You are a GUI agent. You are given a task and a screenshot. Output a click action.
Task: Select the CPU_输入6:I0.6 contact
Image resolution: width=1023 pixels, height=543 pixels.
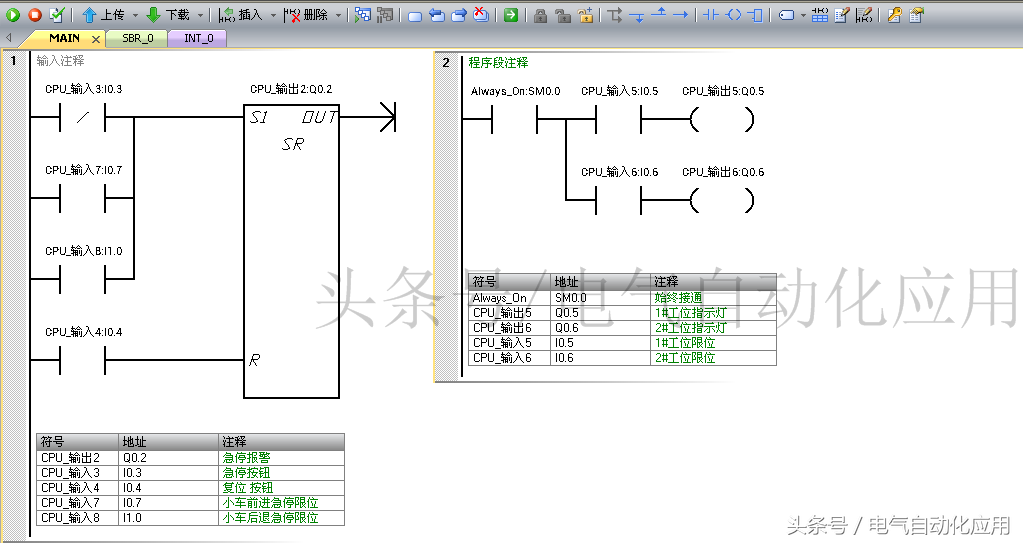[x=618, y=200]
